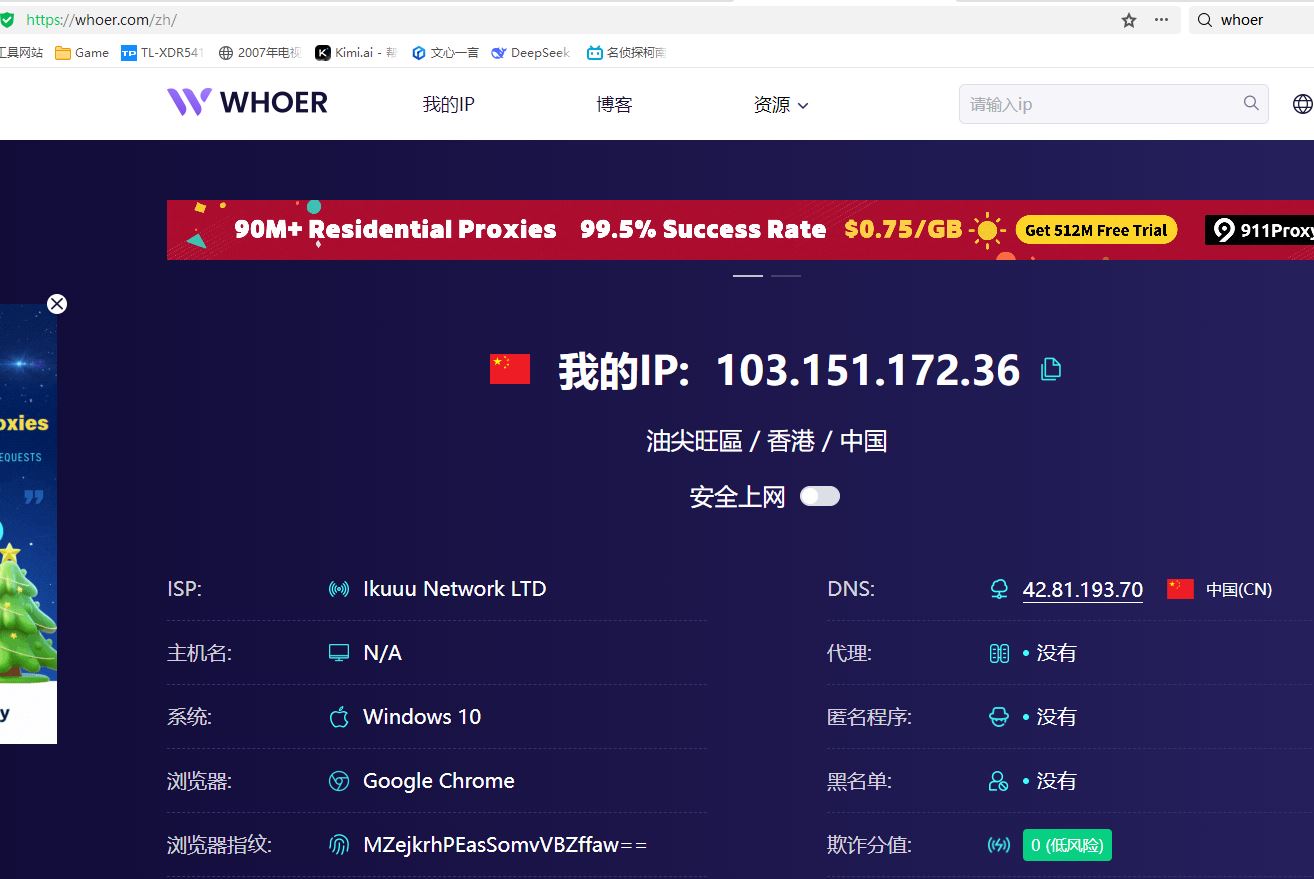Click the 中国(CN) DNS country text
This screenshot has width=1314, height=879.
pos(1239,590)
